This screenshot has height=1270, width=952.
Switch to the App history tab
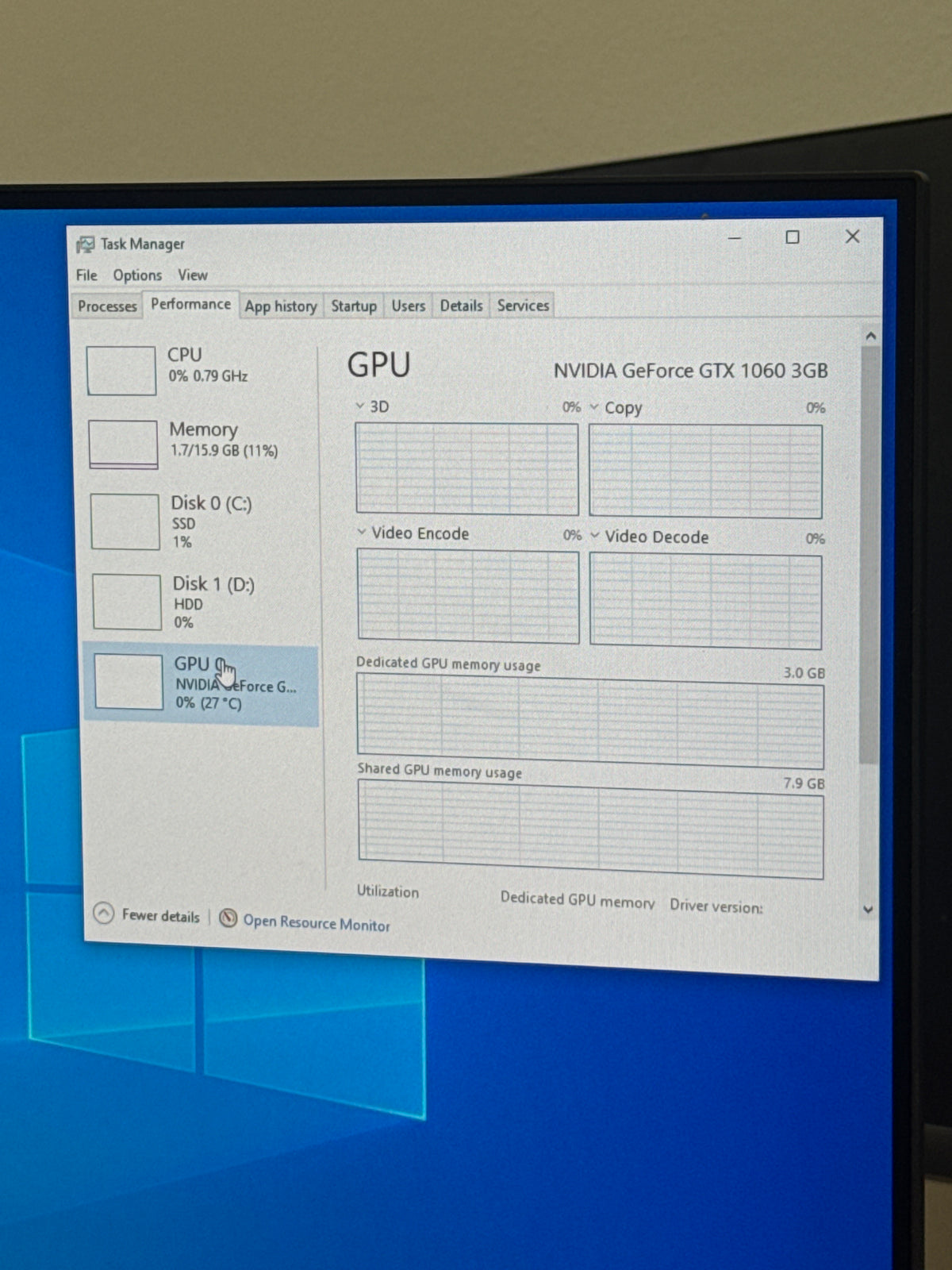click(x=281, y=306)
